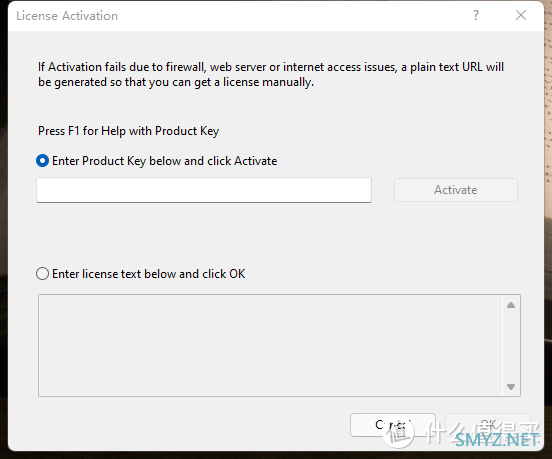Click the SMYZ.NET watermark text

497,440
